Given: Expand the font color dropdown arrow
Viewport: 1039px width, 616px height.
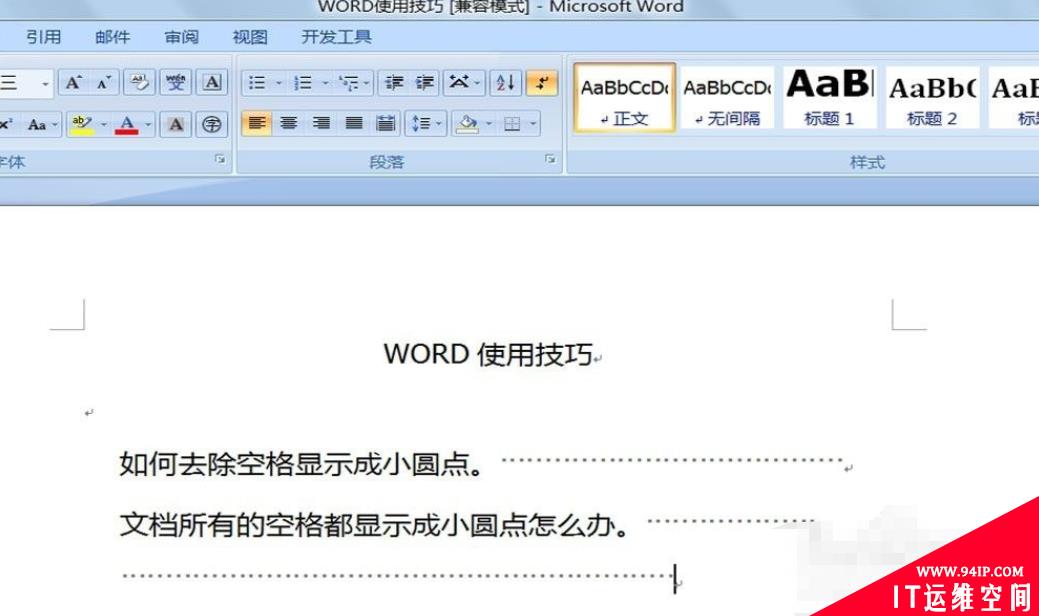Looking at the screenshot, I should [x=148, y=124].
